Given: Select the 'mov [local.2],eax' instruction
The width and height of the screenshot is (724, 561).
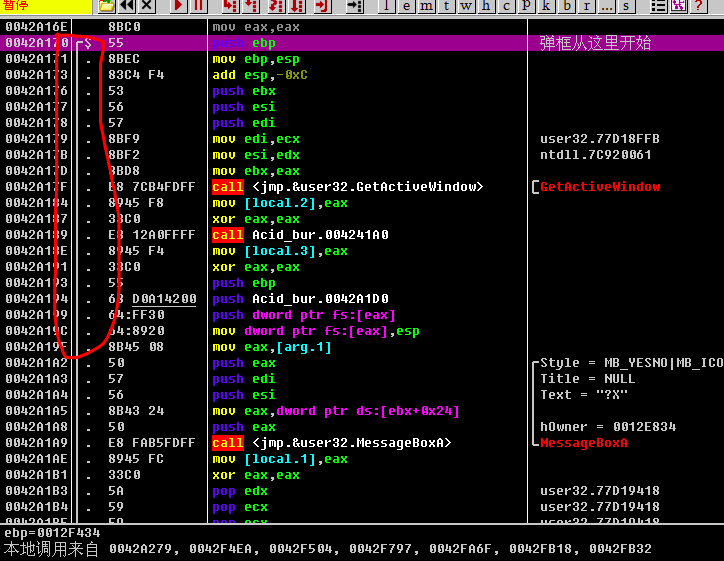Looking at the screenshot, I should click(x=280, y=203).
